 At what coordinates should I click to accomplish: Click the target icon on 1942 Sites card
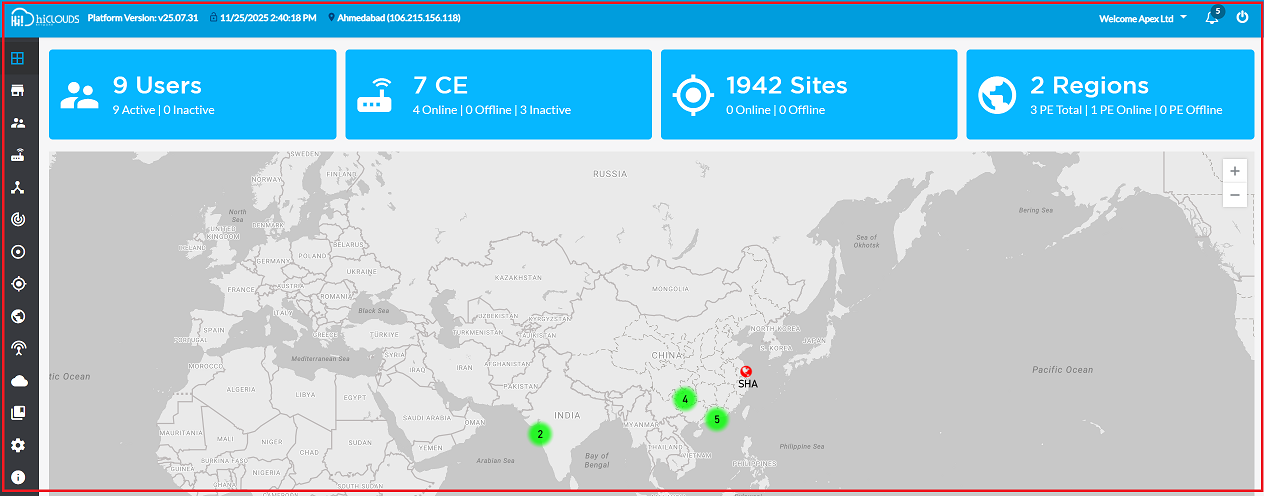coord(692,96)
